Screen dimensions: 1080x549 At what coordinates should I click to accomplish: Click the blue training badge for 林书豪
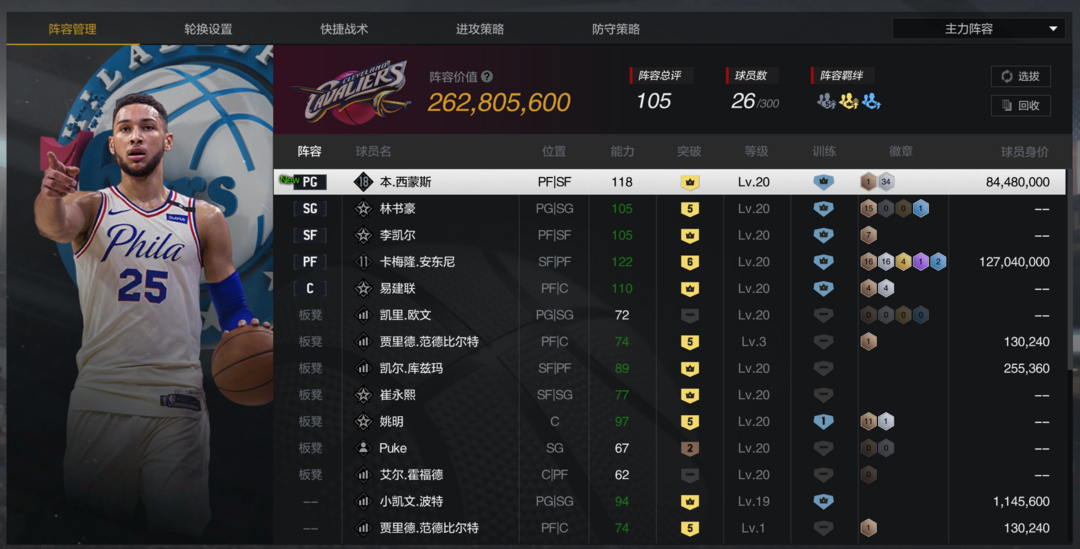click(823, 209)
